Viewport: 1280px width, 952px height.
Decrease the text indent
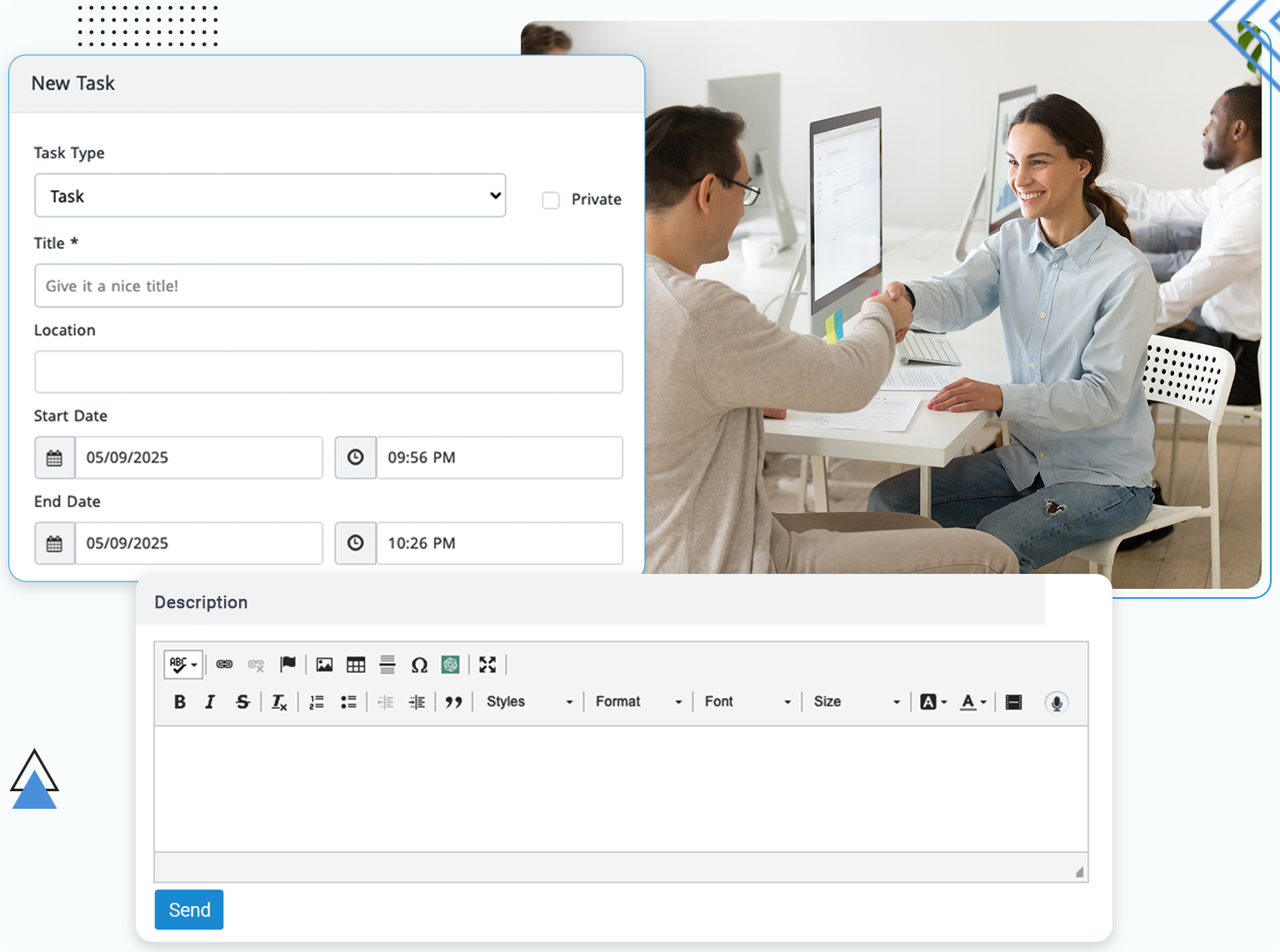click(x=385, y=702)
